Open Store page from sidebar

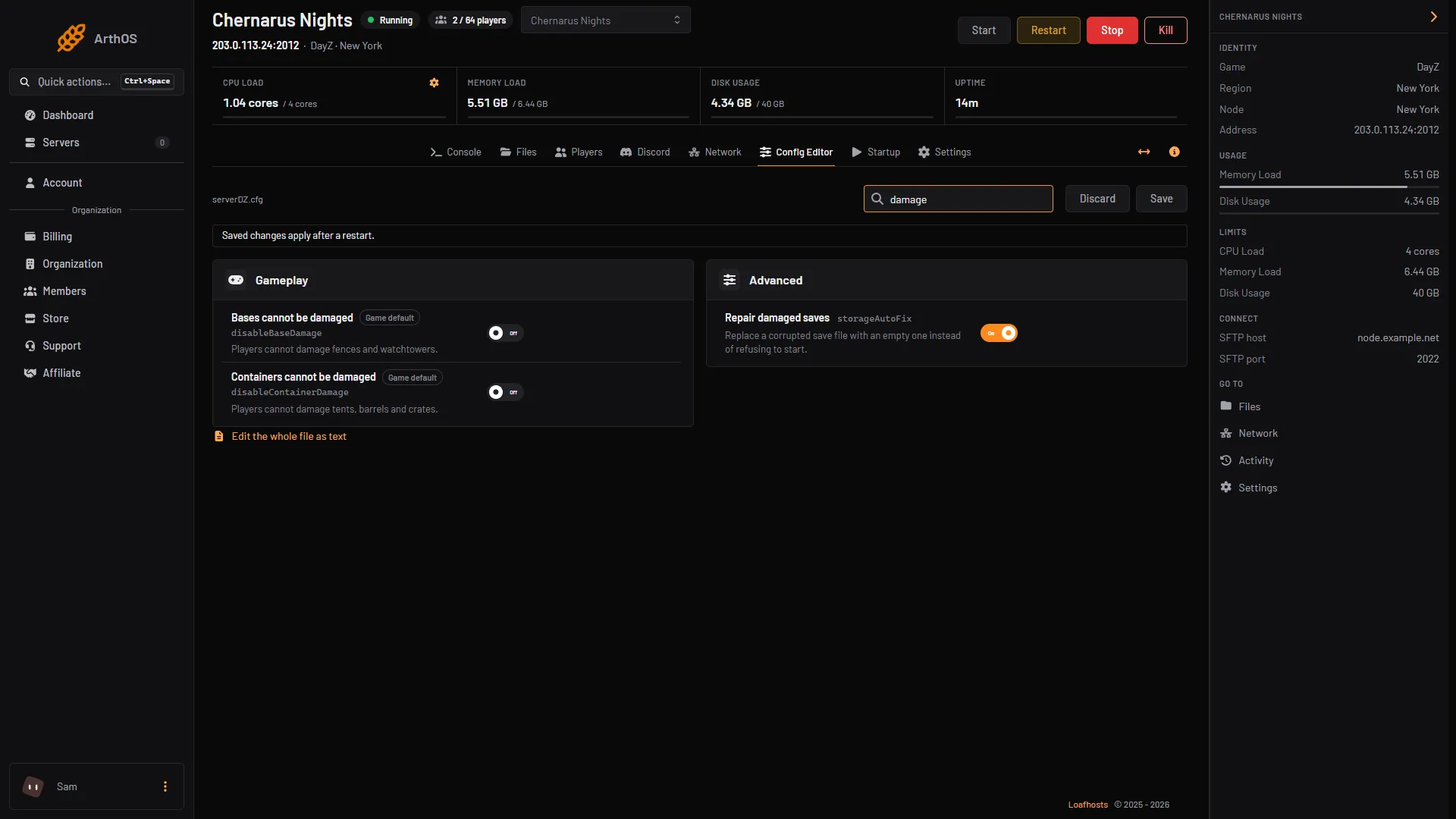pos(96,318)
